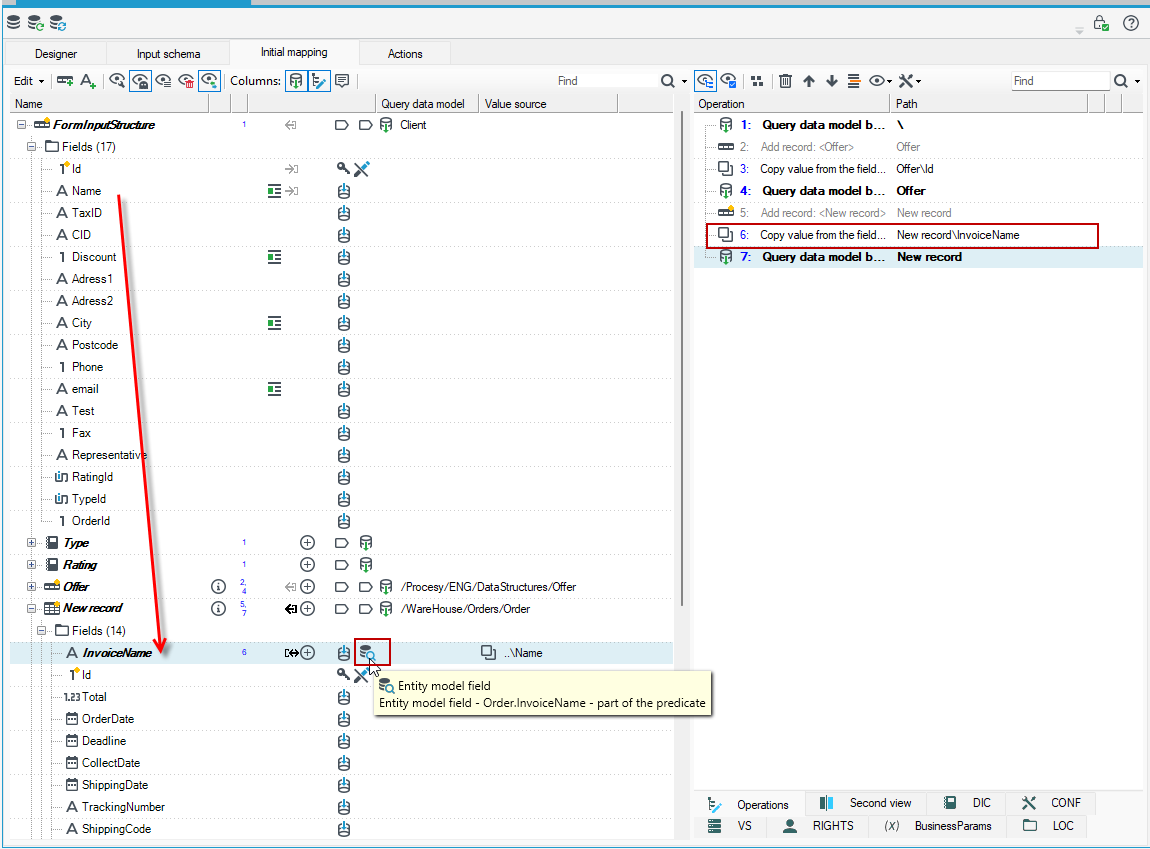Move operation down with the down arrow

832,81
